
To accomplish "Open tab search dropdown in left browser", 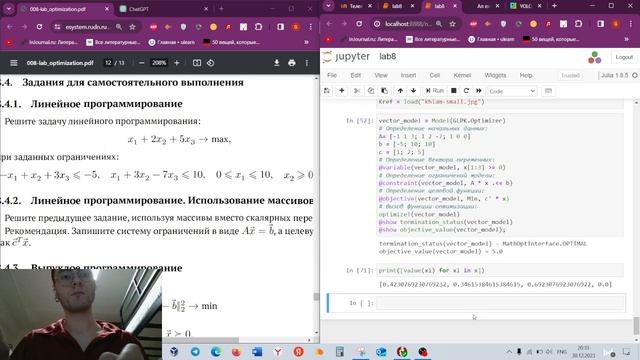I will (x=9, y=9).
